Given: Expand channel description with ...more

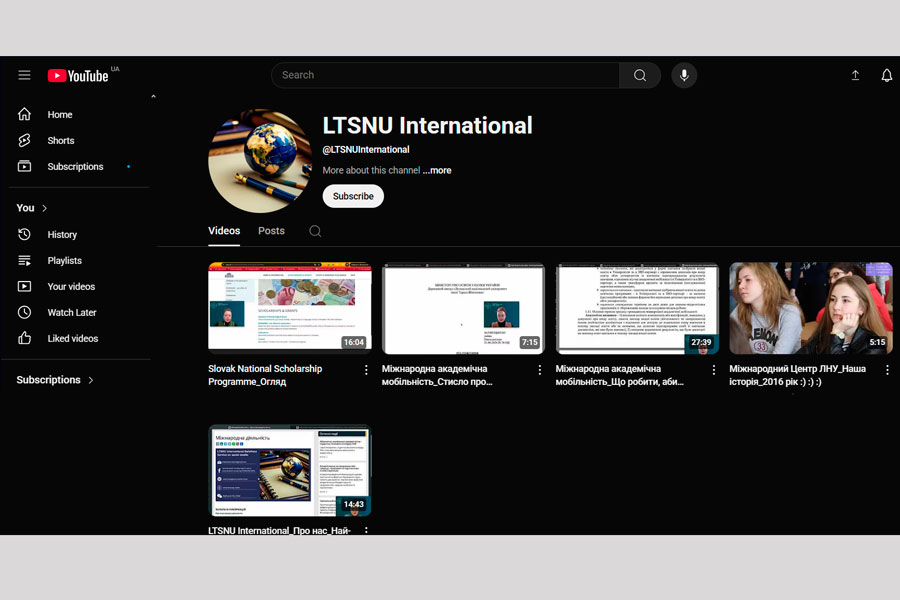Looking at the screenshot, I should tap(437, 171).
